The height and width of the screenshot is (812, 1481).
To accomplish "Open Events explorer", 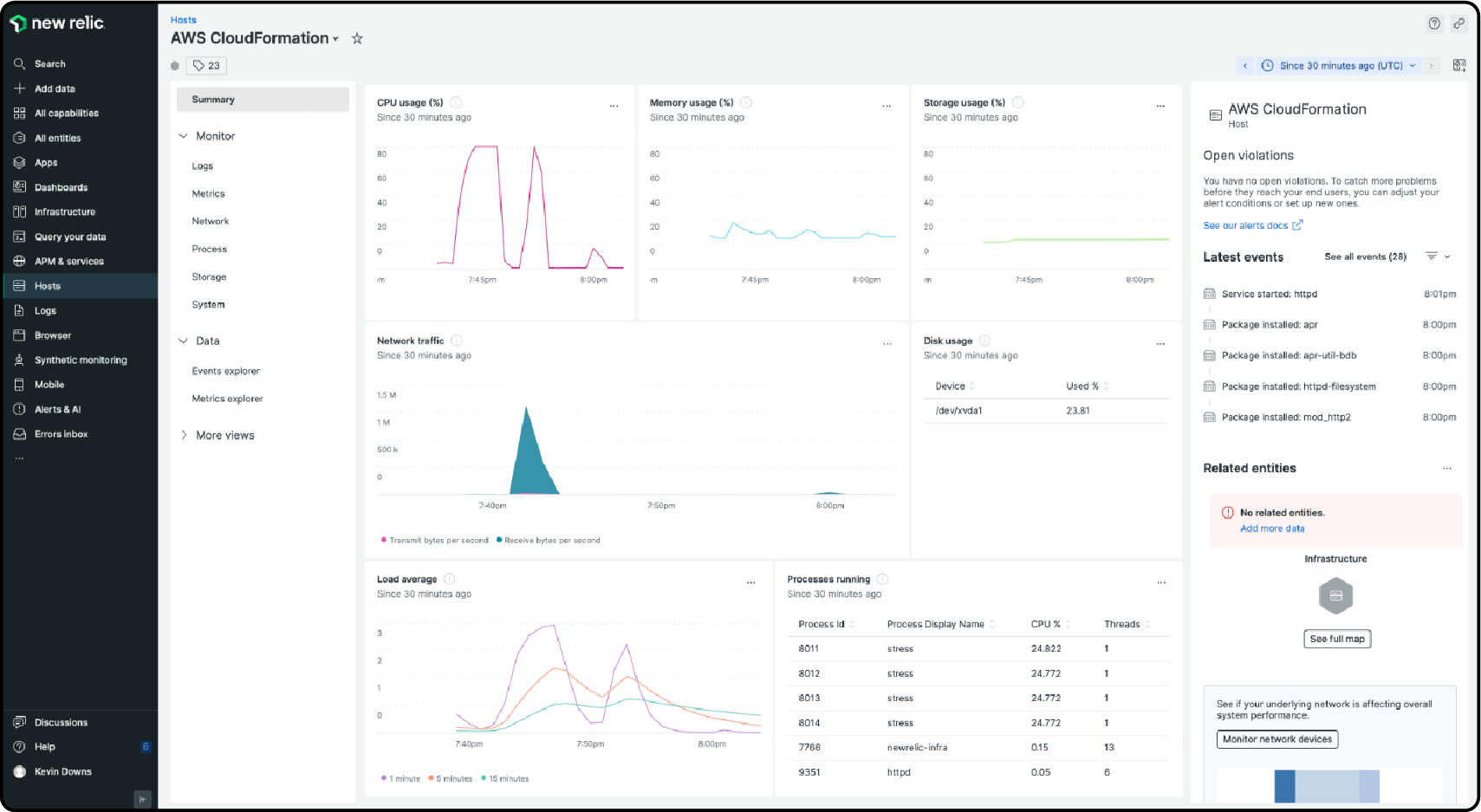I will [x=225, y=371].
